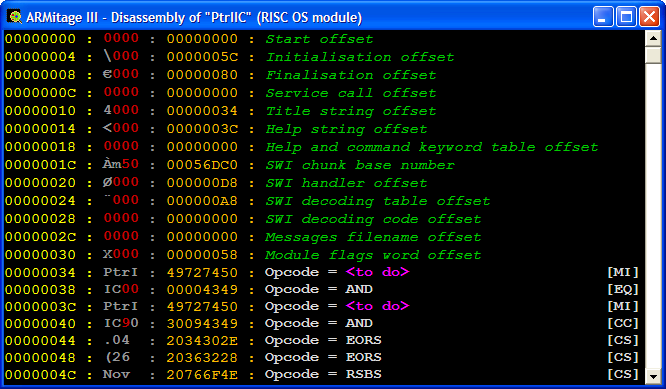Click the vertical scrollbar thumb

click(653, 55)
